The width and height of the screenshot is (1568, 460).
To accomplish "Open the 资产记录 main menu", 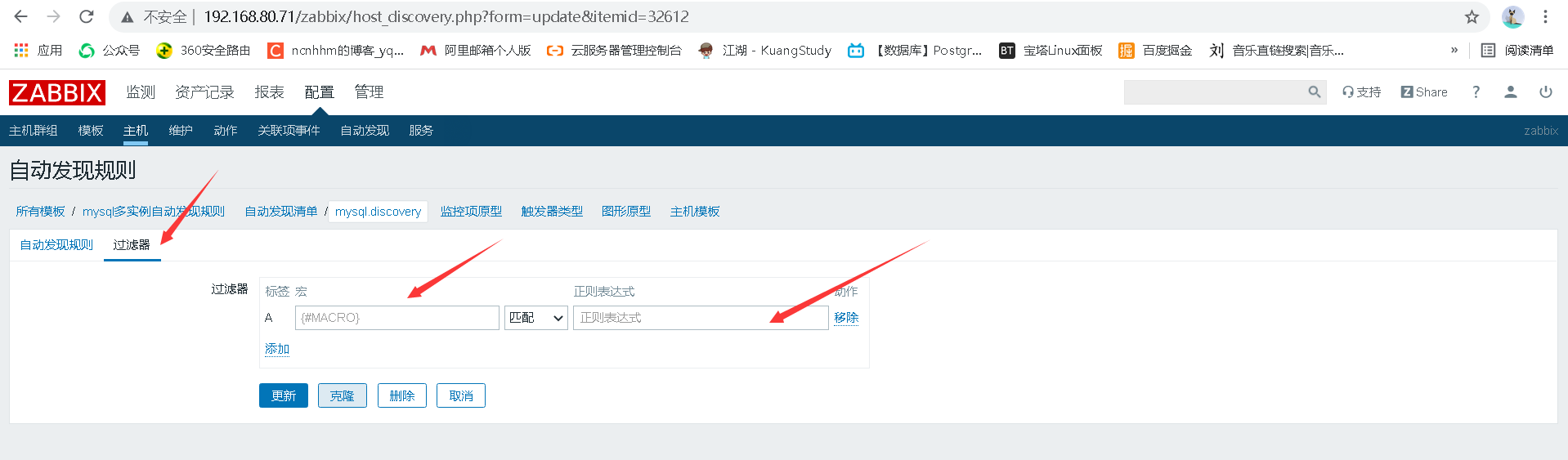I will pyautogui.click(x=204, y=92).
